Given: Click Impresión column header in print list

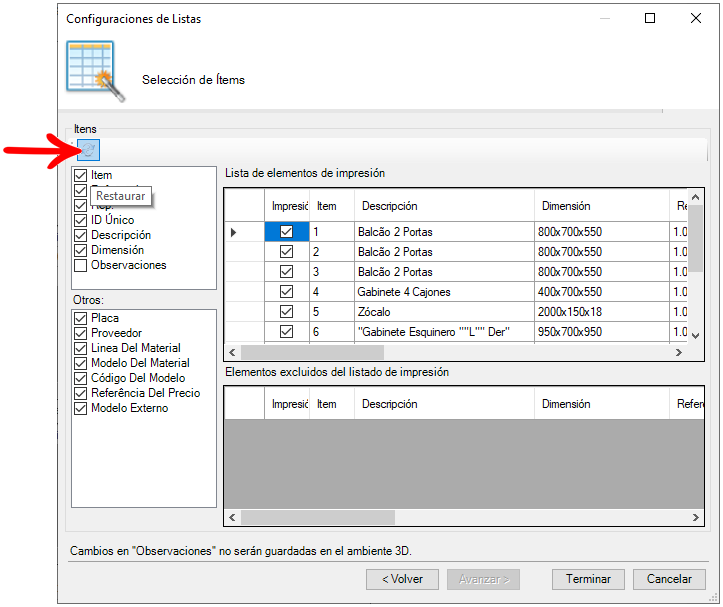Looking at the screenshot, I should tap(287, 206).
